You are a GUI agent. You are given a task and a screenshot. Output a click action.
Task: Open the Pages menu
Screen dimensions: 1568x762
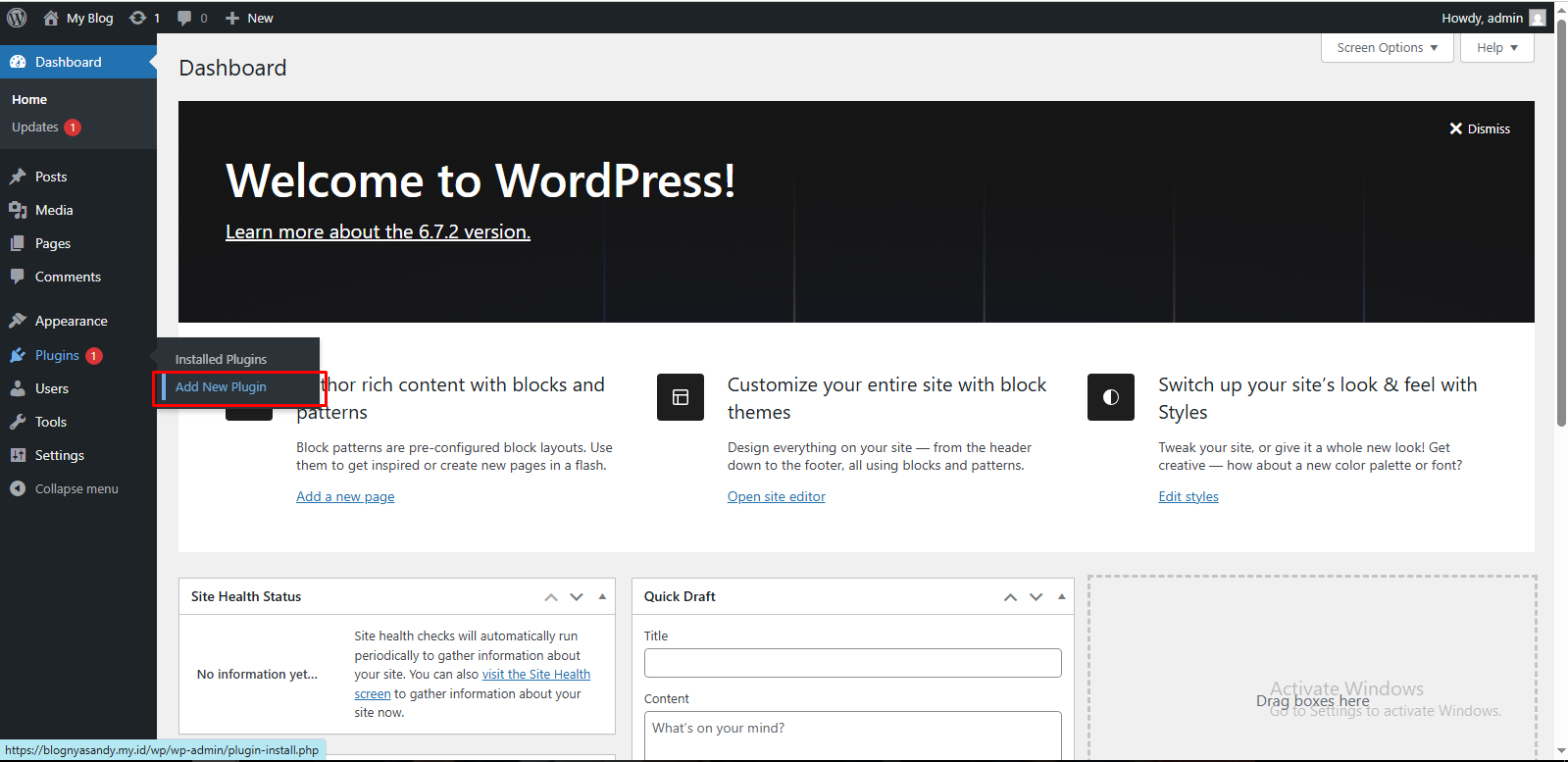click(x=53, y=243)
